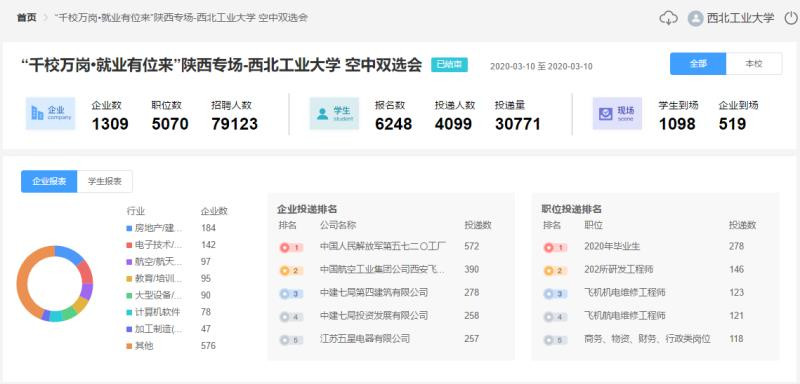
Task: Click rank 5 medal in 职位投递排名
Action: tap(556, 340)
